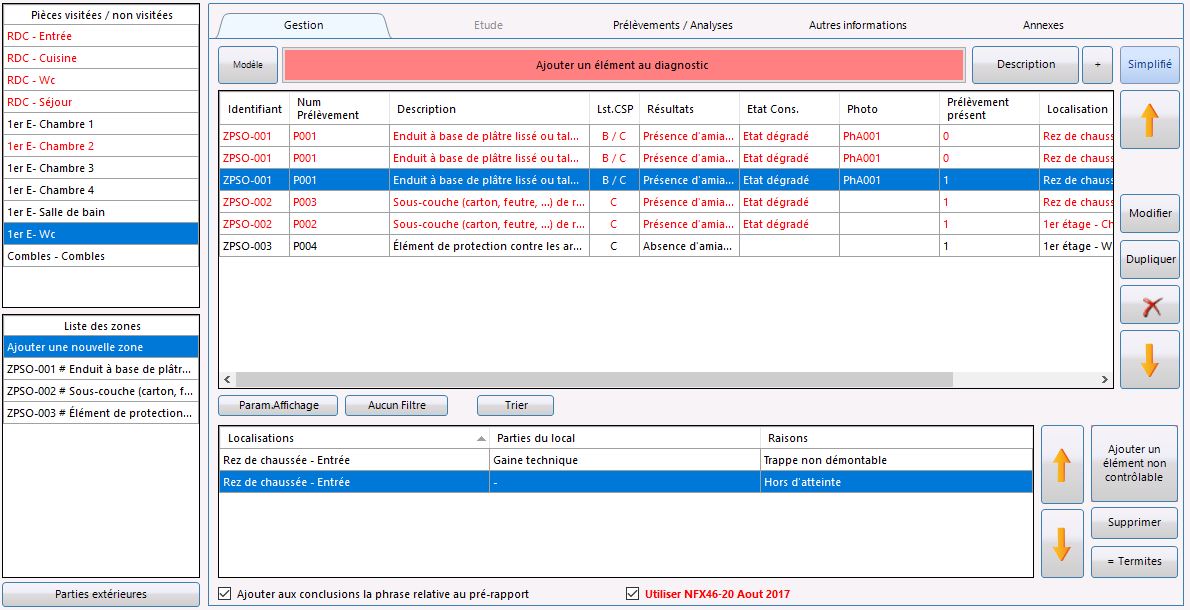Image resolution: width=1190 pixels, height=610 pixels.
Task: Open the Etude tab
Action: [x=488, y=25]
